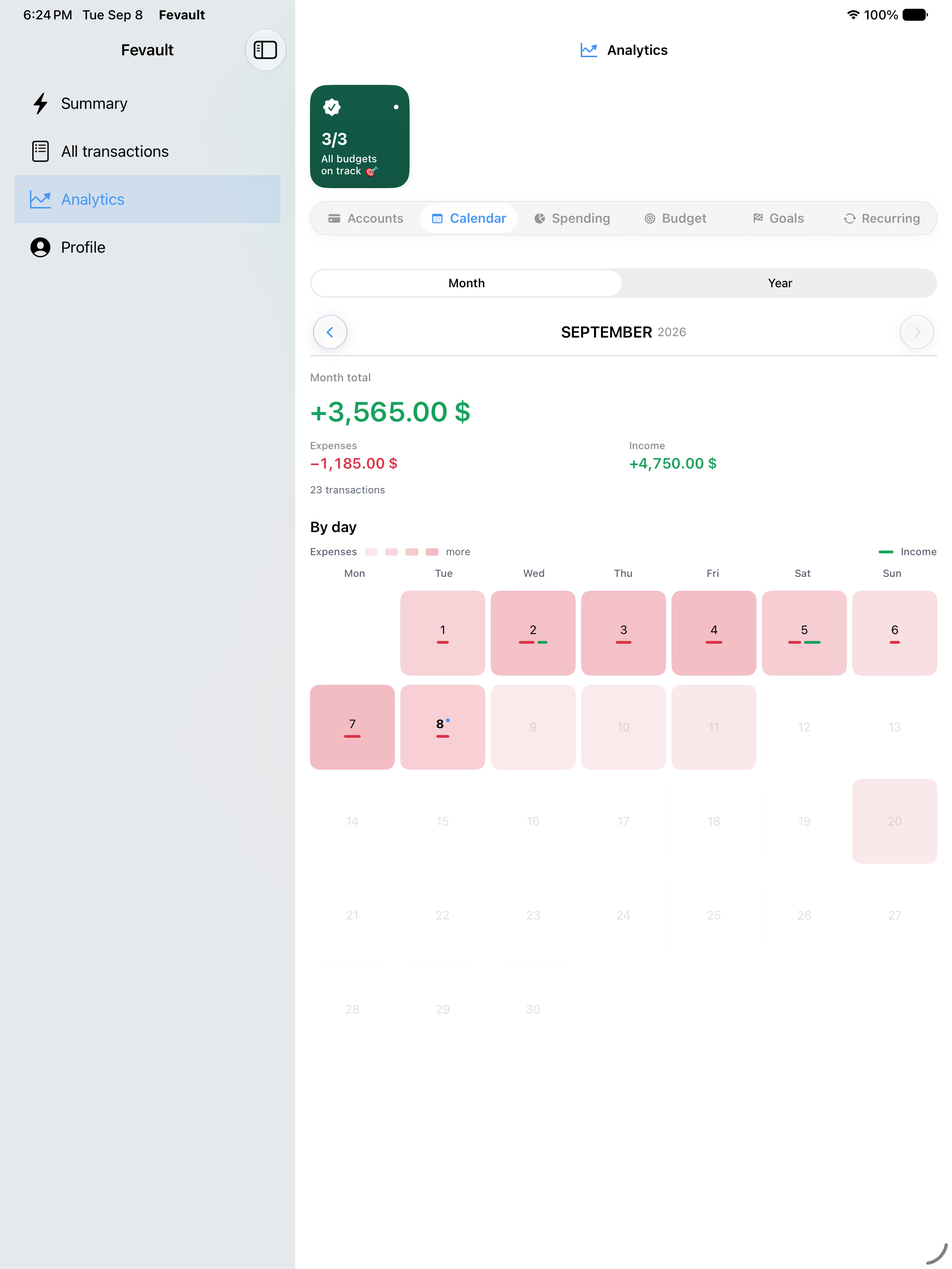Click the 6:24 PM clock in status bar
952x1269 pixels.
[x=47, y=15]
